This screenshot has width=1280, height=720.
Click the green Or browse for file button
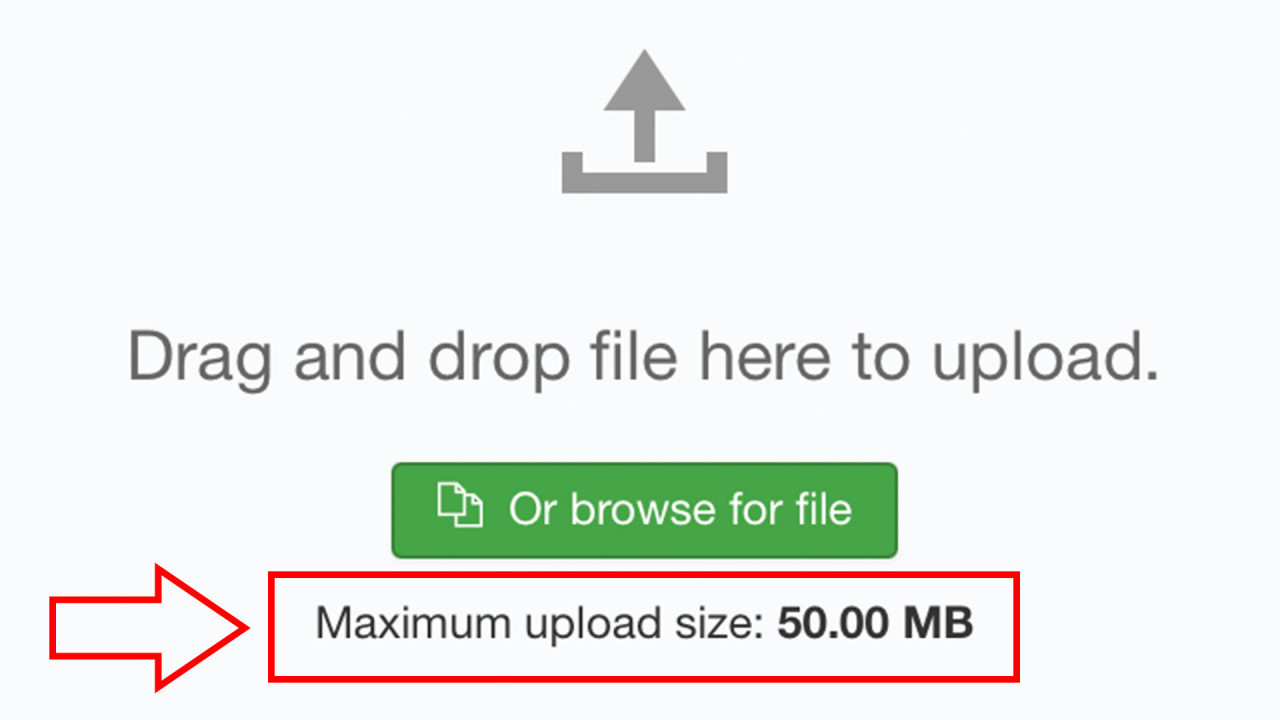[x=644, y=510]
